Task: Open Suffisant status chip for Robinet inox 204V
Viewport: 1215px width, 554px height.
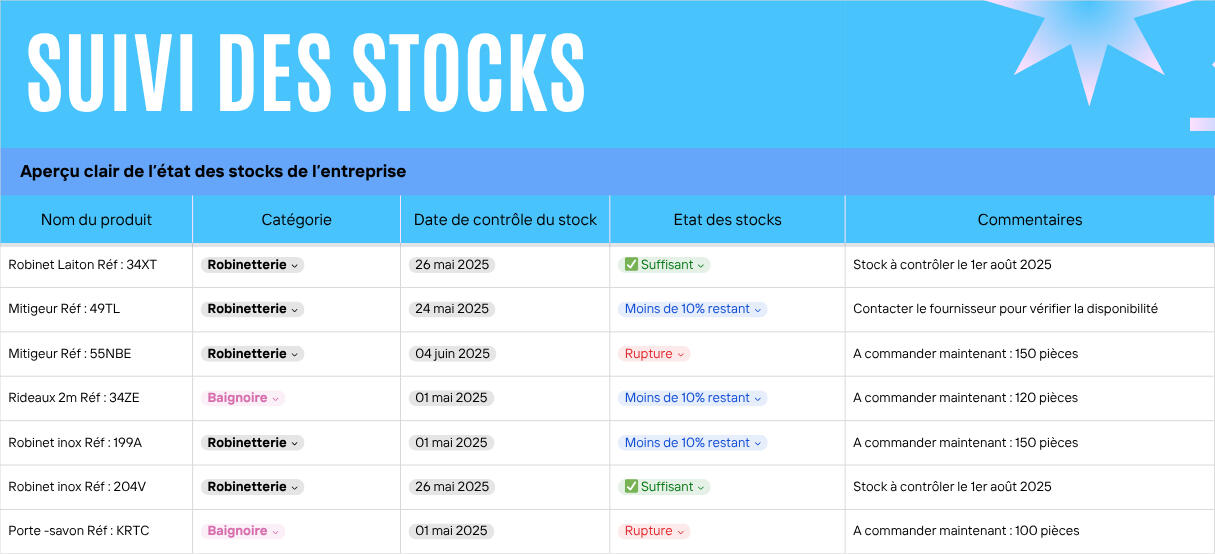Action: [x=664, y=487]
